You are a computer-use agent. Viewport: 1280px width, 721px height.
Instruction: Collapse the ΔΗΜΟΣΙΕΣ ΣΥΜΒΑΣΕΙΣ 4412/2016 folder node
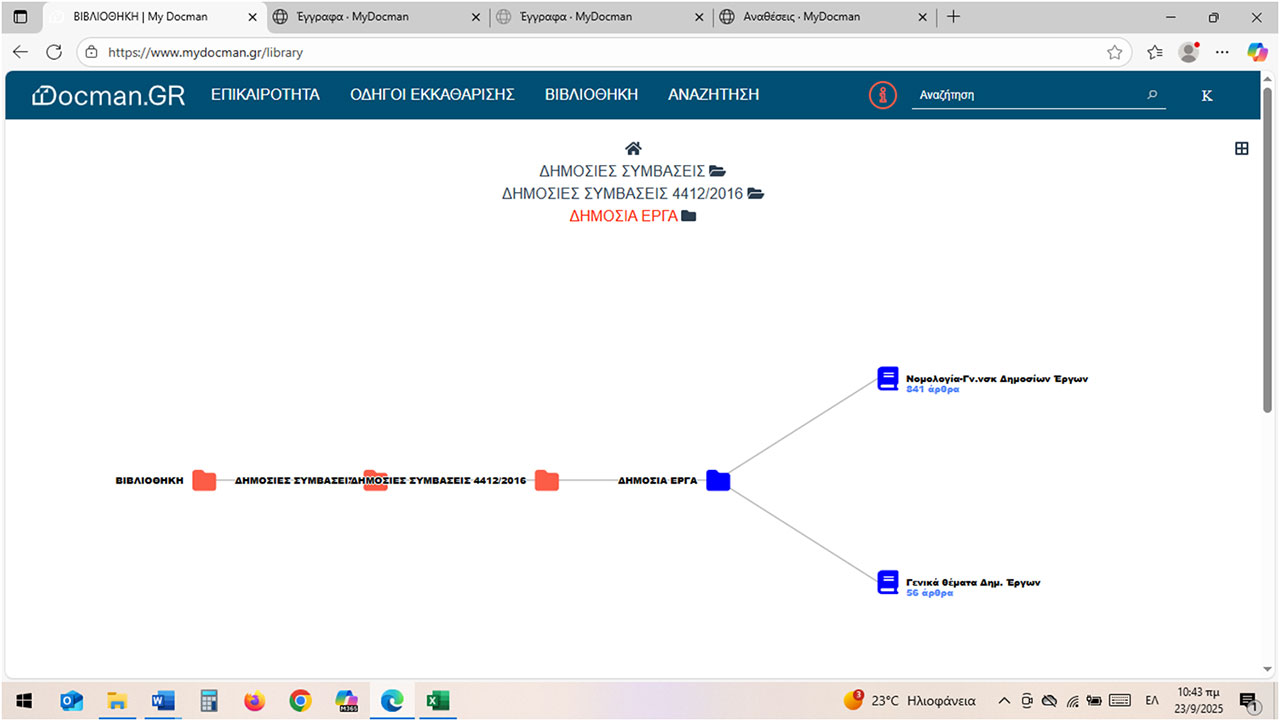[546, 481]
